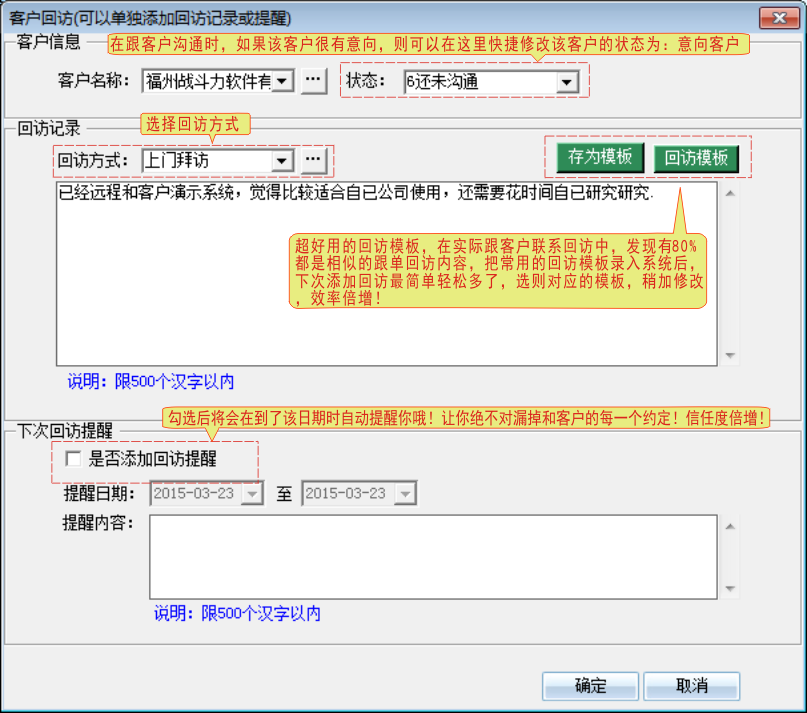Click the ellipsis button beside 客户名称
807x713 pixels.
click(x=313, y=81)
